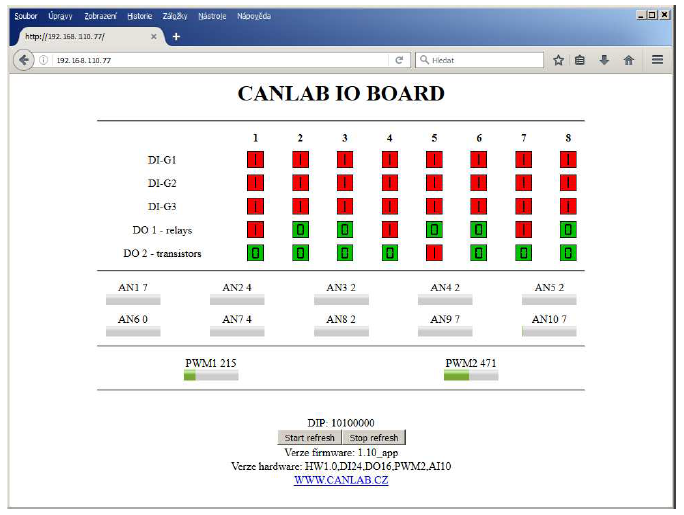Click the PWM1 215 level bar
The image size is (684, 515).
[x=211, y=375]
